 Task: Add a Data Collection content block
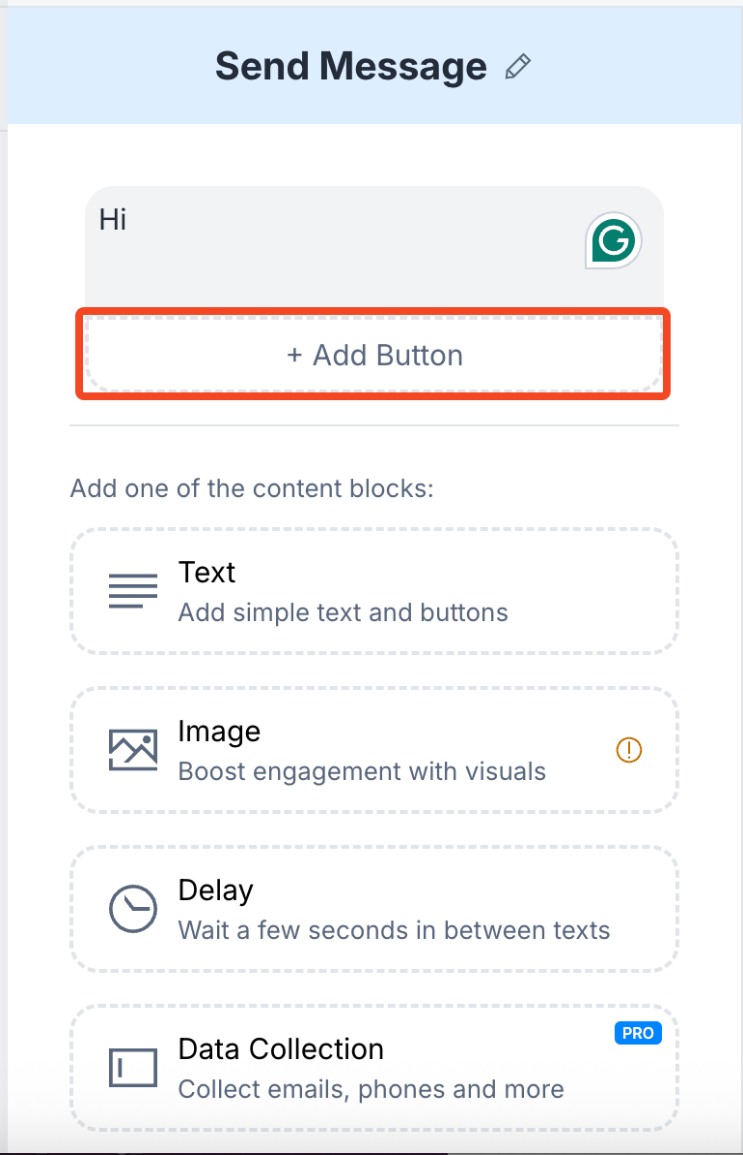coord(373,1068)
